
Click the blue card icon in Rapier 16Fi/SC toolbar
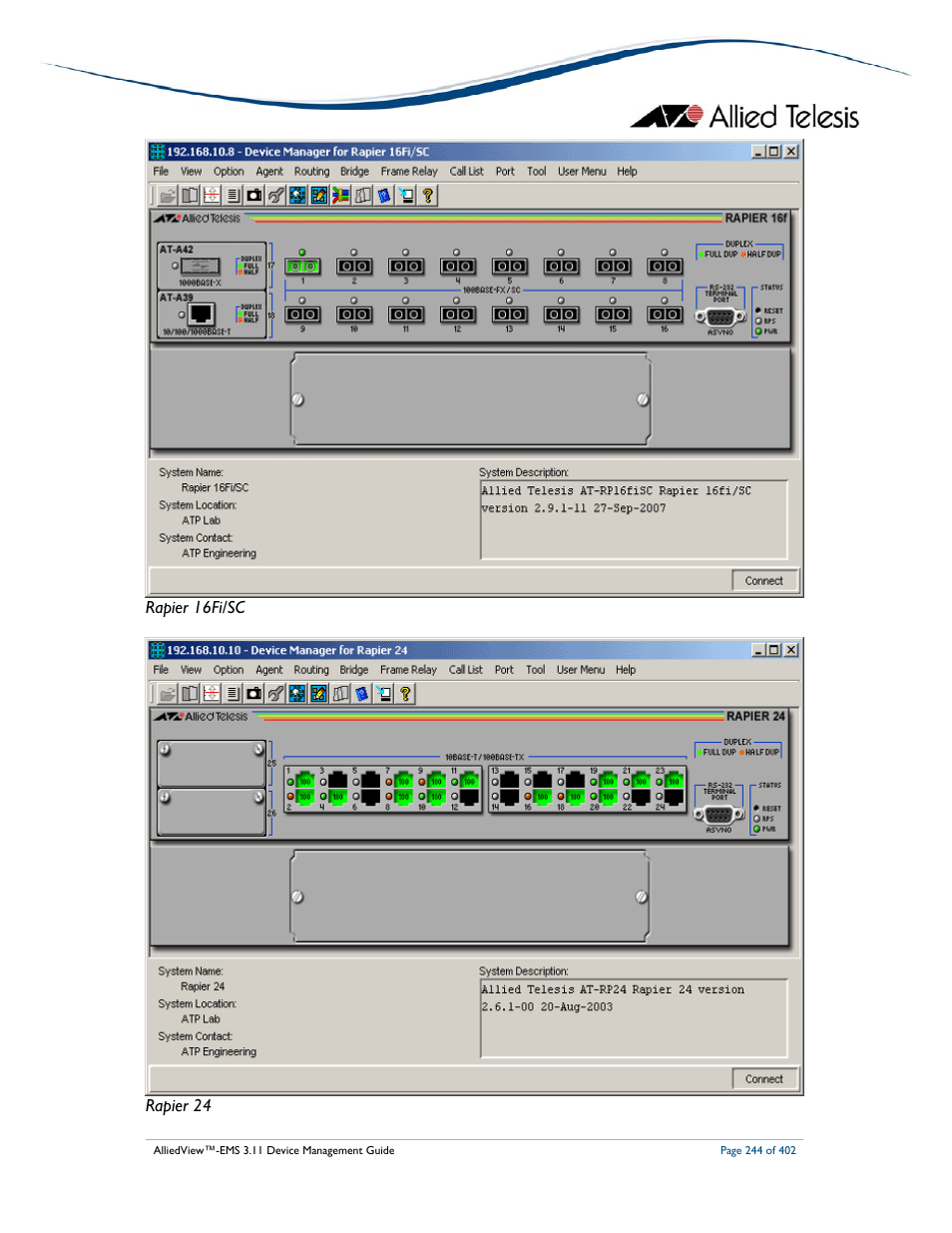pyautogui.click(x=384, y=196)
